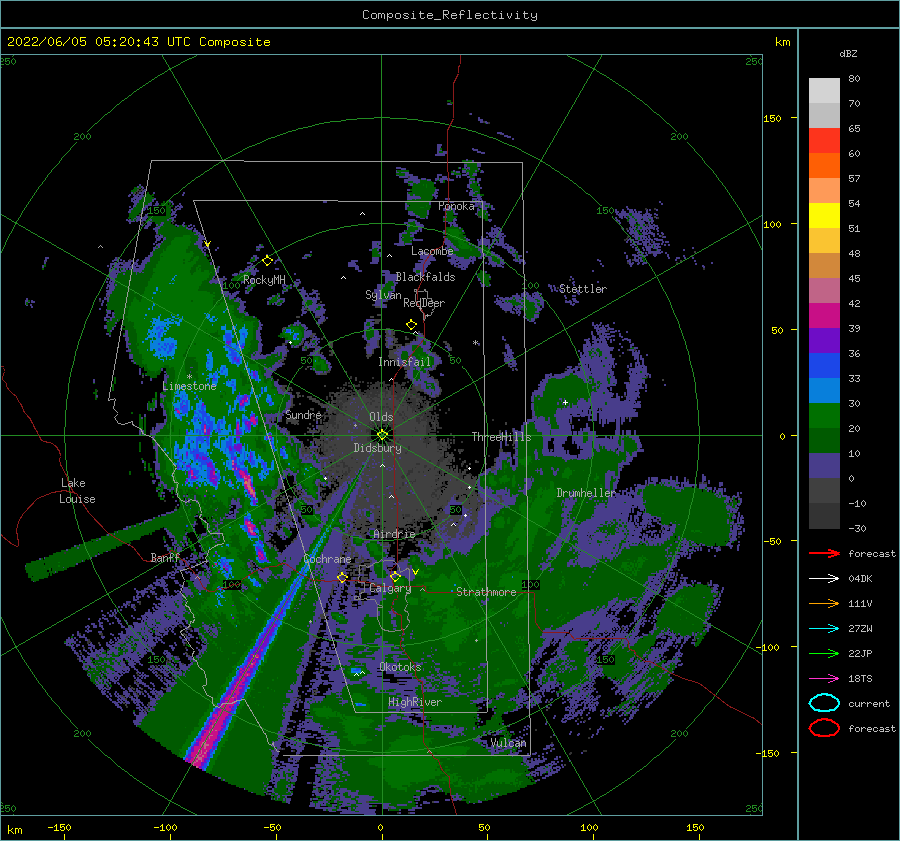Click the RedDeer city label

click(424, 303)
